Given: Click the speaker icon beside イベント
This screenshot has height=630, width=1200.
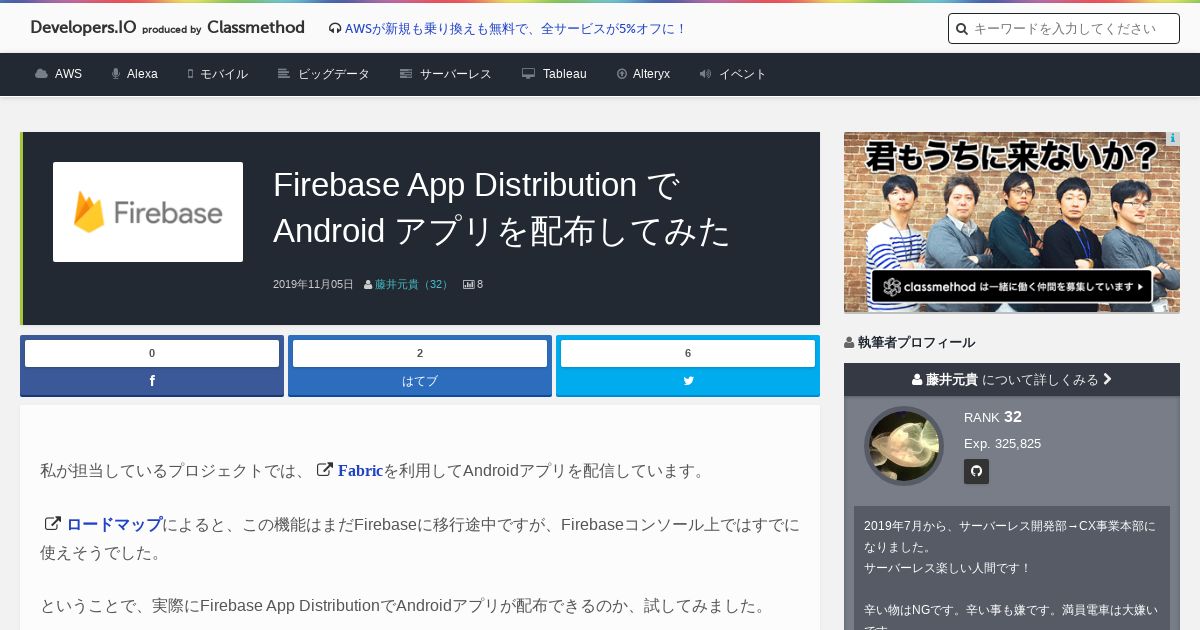Looking at the screenshot, I should click(x=705, y=74).
